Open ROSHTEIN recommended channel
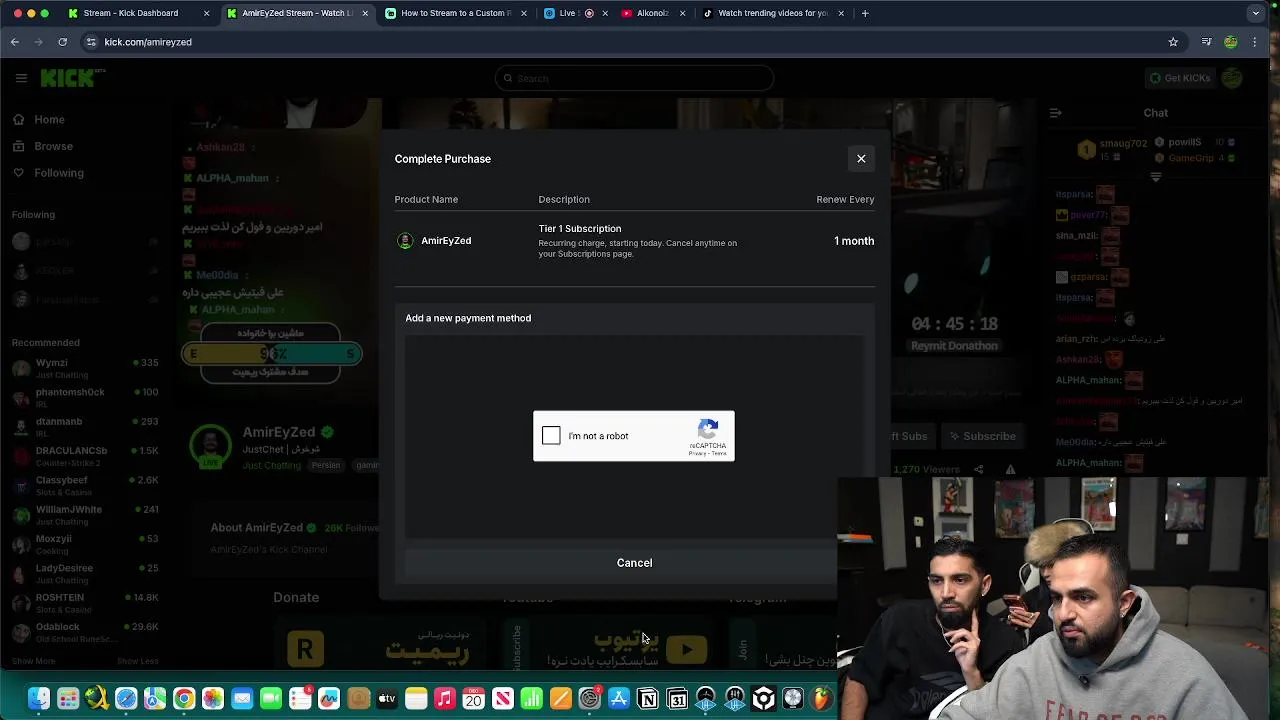This screenshot has width=1280, height=720. click(x=85, y=602)
